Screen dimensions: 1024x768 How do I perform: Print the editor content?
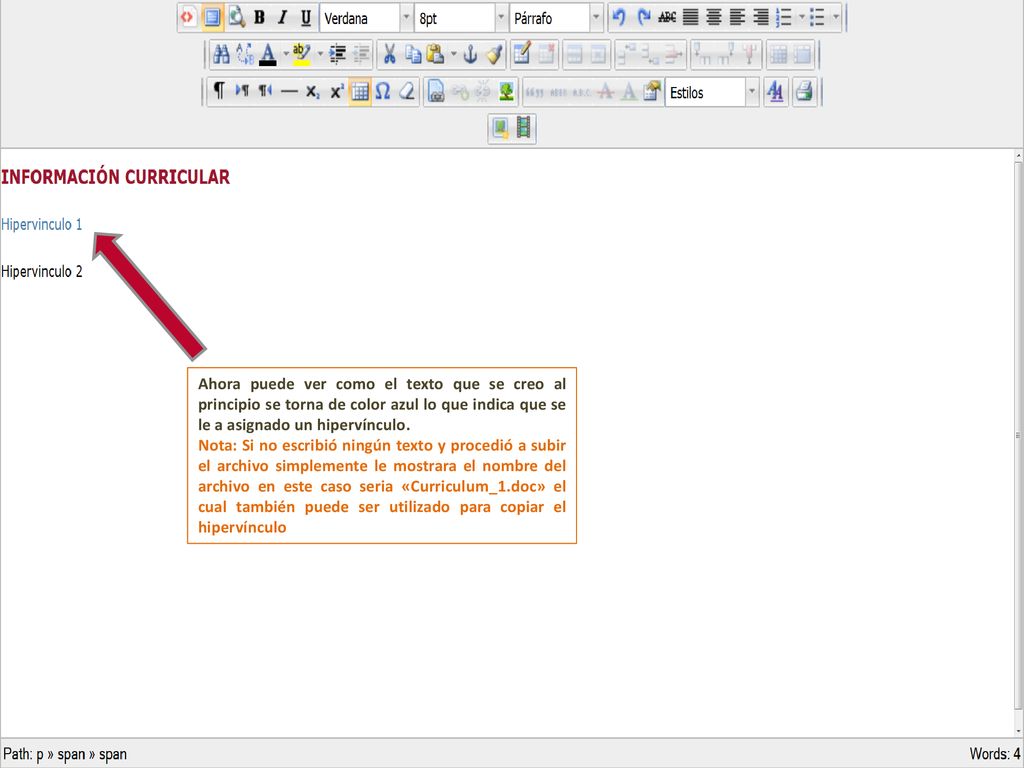click(x=805, y=92)
